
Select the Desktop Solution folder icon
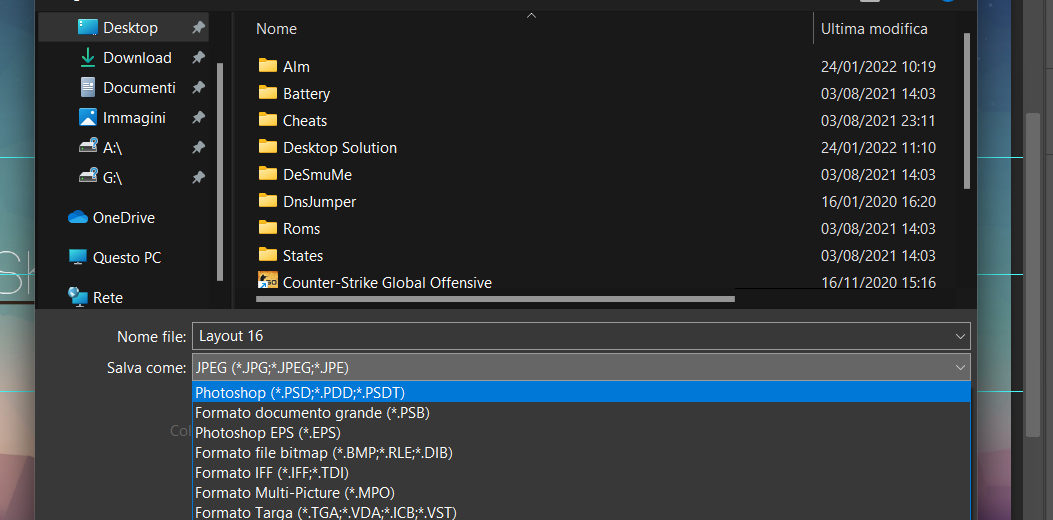click(x=268, y=146)
